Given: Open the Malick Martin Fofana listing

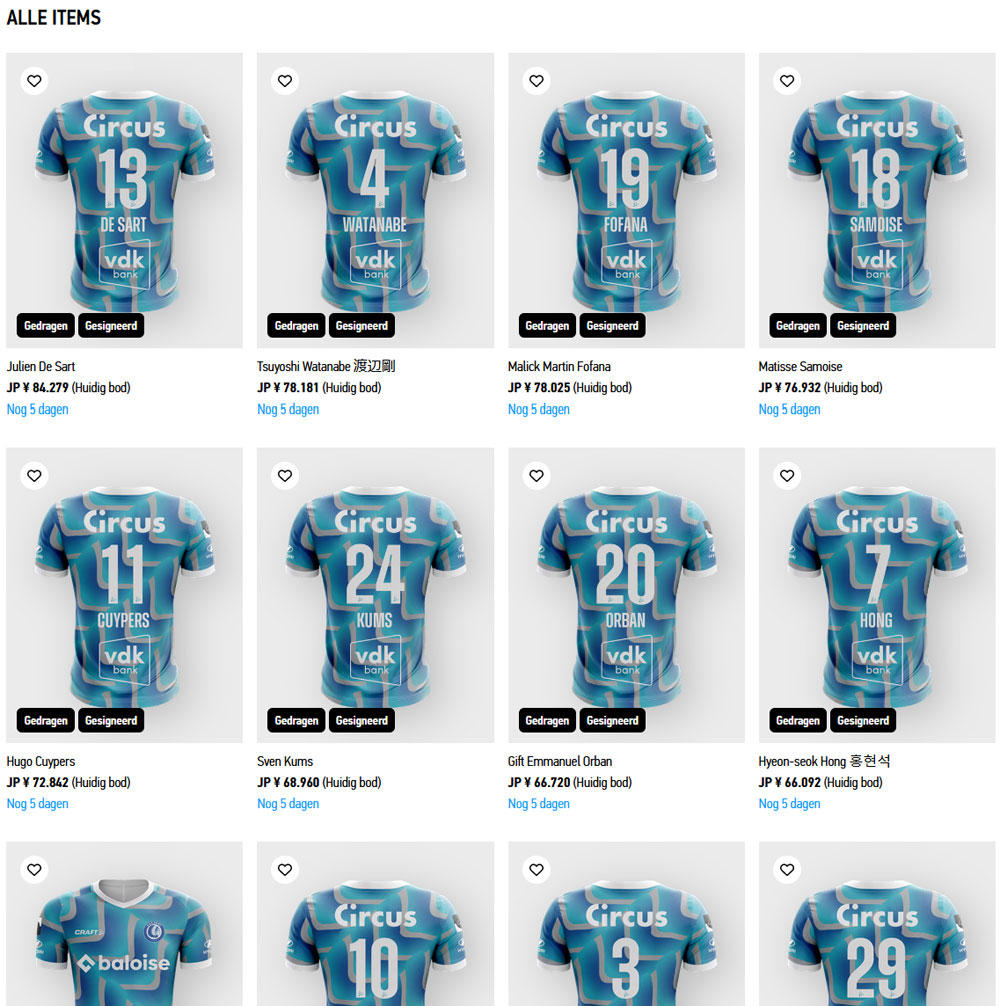Looking at the screenshot, I should [x=559, y=366].
